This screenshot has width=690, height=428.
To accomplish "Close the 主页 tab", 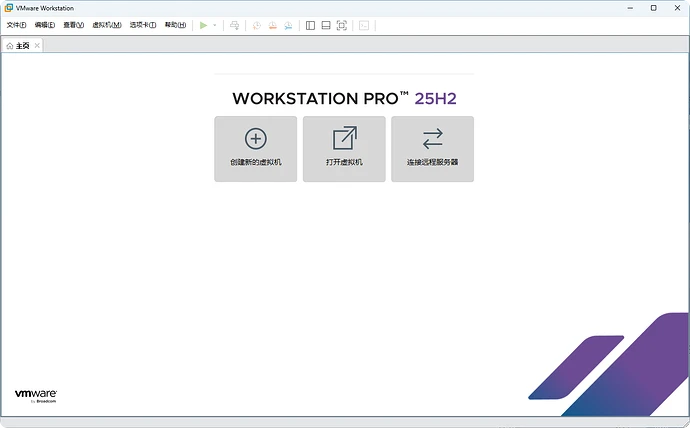I will pyautogui.click(x=37, y=45).
